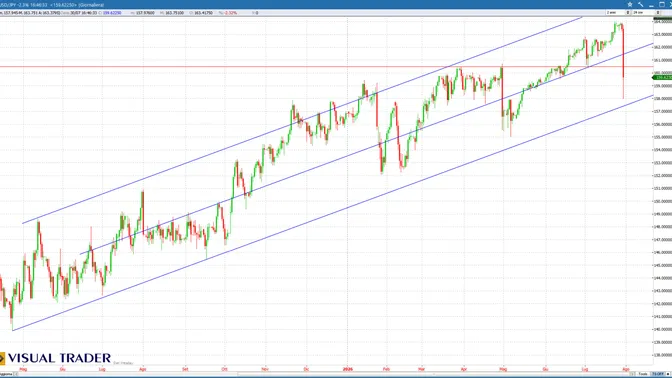Click the Nov month marker on time axis

click(265, 369)
